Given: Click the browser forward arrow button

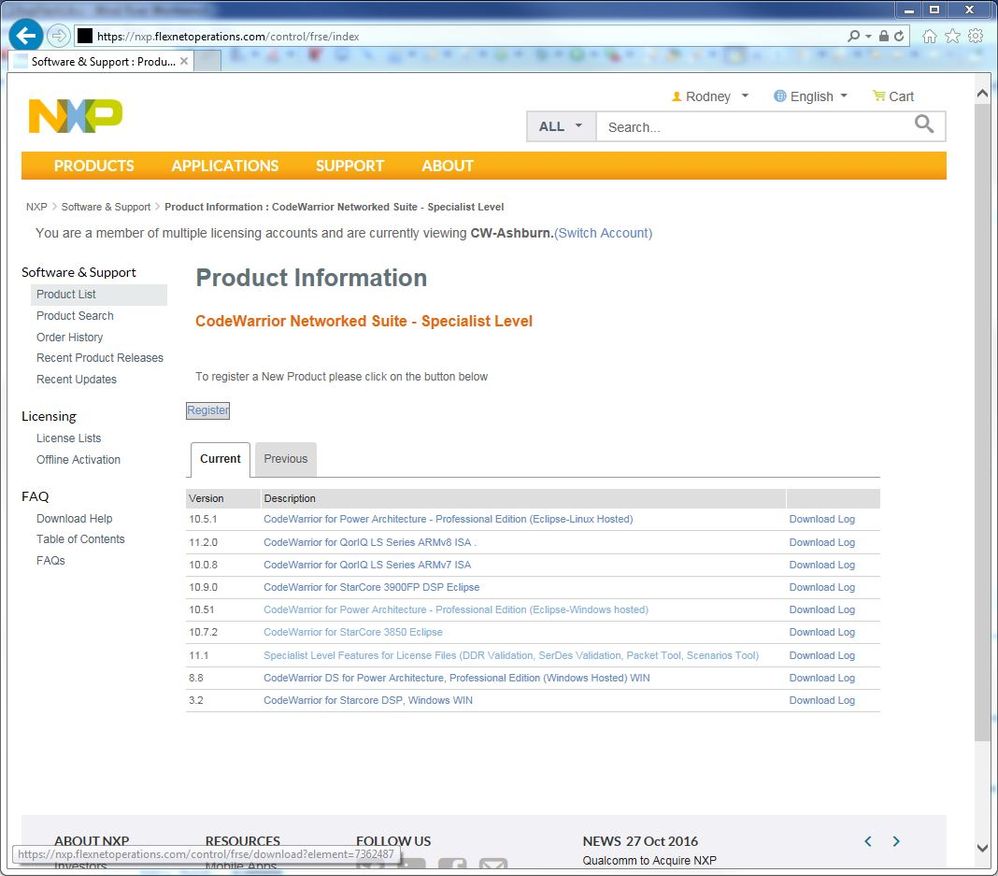Looking at the screenshot, I should [x=58, y=36].
